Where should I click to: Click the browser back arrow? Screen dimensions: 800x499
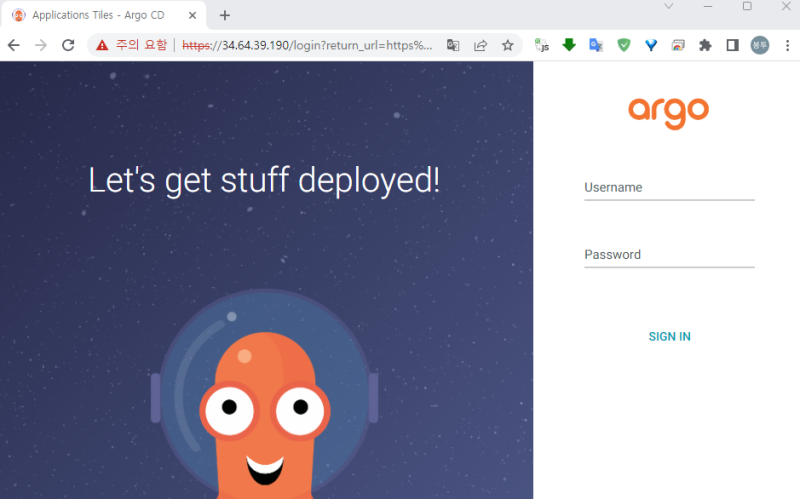coord(14,45)
